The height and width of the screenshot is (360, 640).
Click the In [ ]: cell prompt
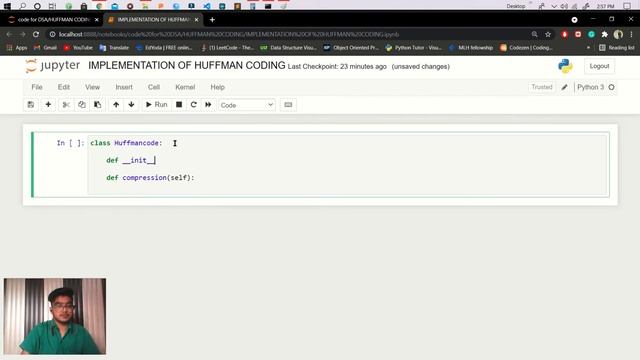pos(70,143)
